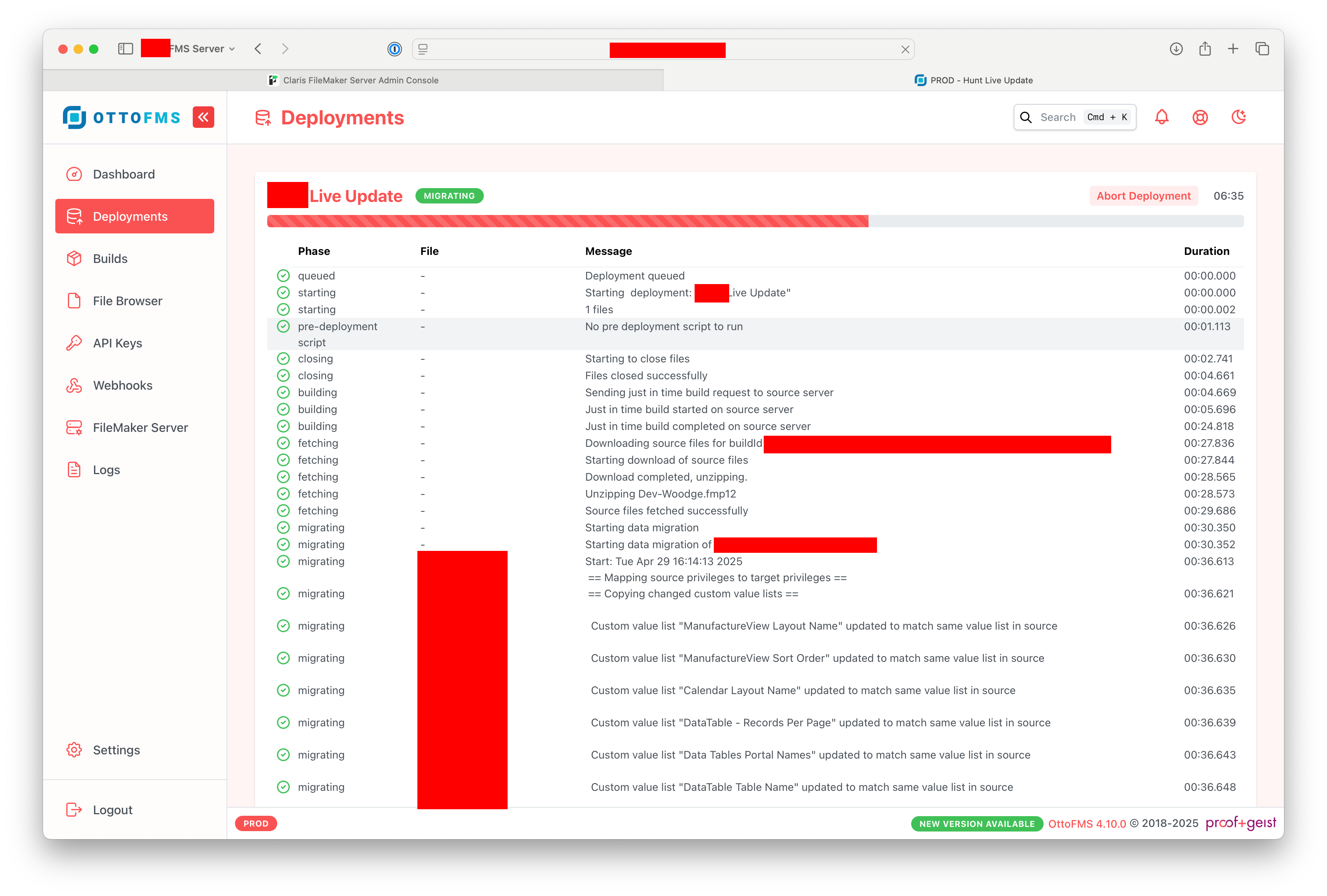Go forward in Safari
This screenshot has height=896, width=1327.
285,49
